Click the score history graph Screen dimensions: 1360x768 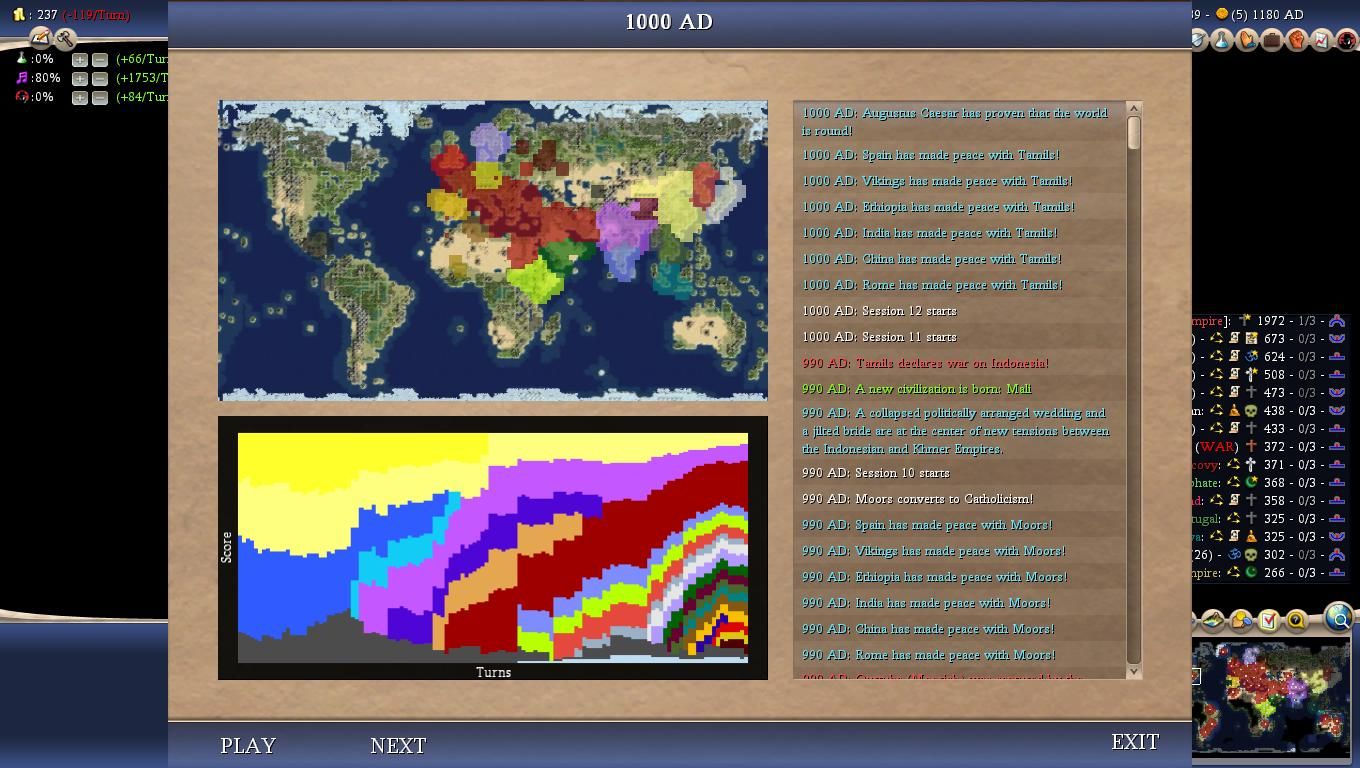click(x=493, y=548)
